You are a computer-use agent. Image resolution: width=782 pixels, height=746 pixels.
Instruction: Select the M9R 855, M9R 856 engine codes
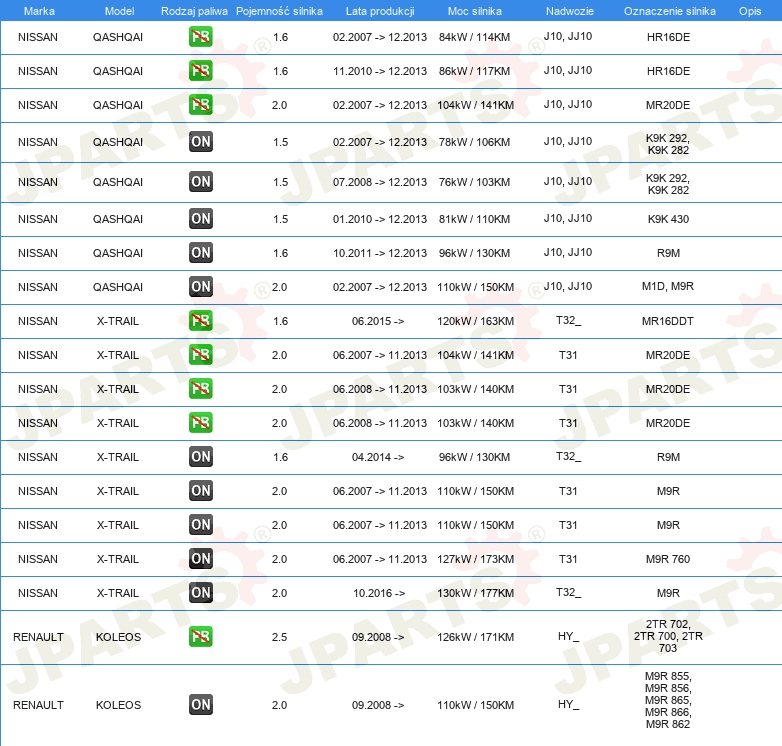click(x=668, y=700)
